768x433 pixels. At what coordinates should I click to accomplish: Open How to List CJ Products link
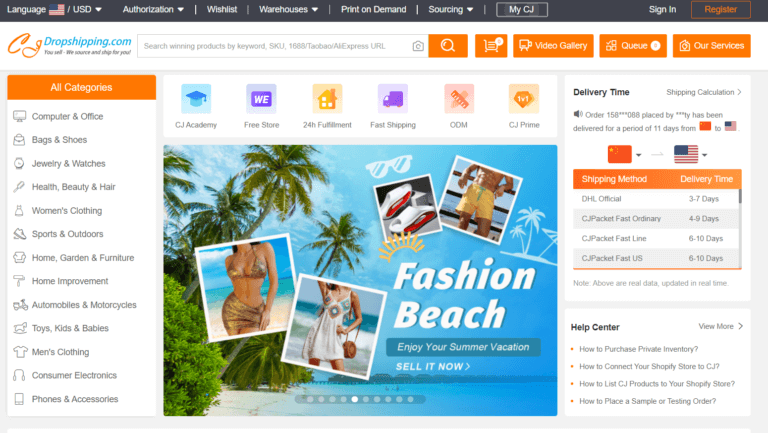[657, 384]
